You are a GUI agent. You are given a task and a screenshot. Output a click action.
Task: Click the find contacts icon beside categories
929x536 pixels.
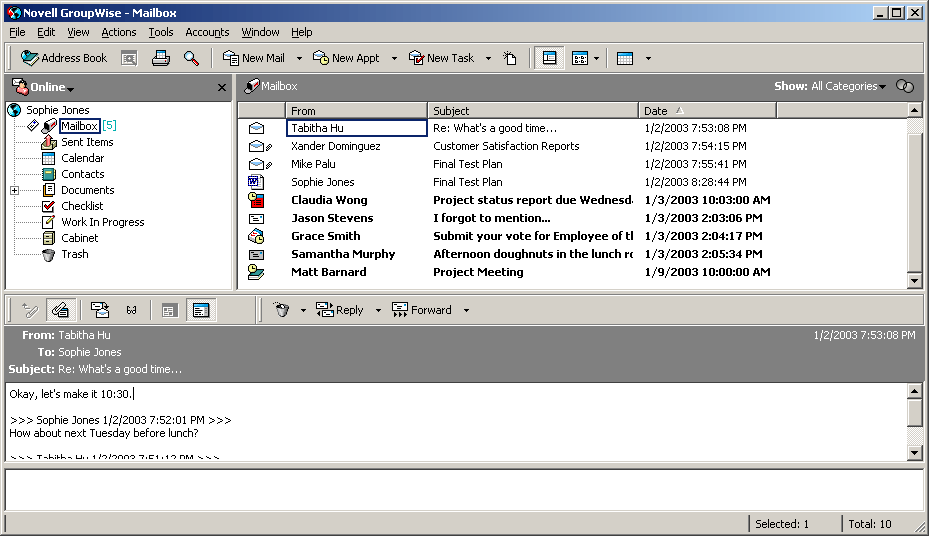(905, 86)
